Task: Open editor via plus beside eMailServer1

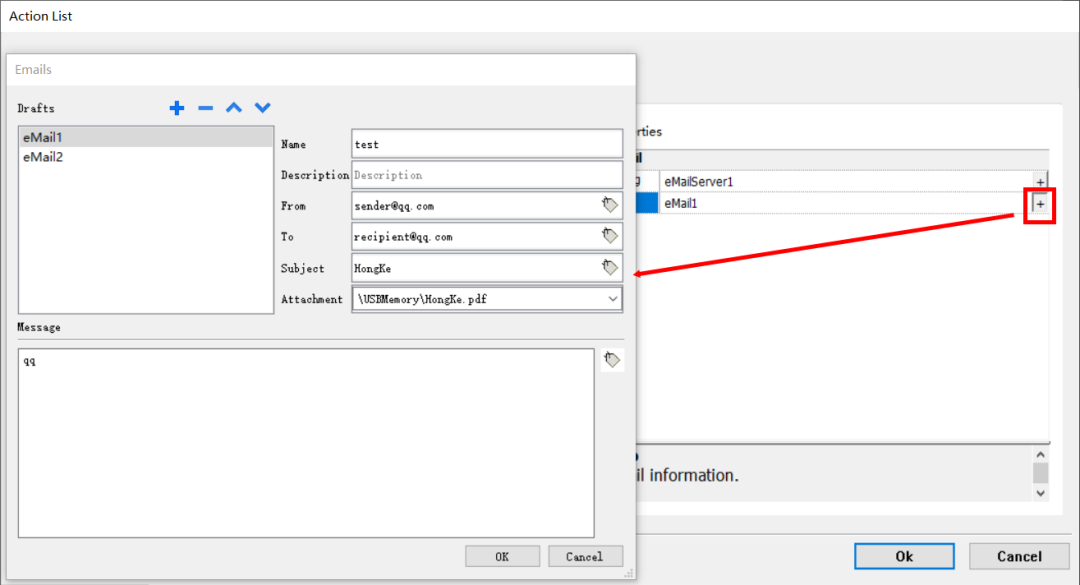Action: (1040, 182)
